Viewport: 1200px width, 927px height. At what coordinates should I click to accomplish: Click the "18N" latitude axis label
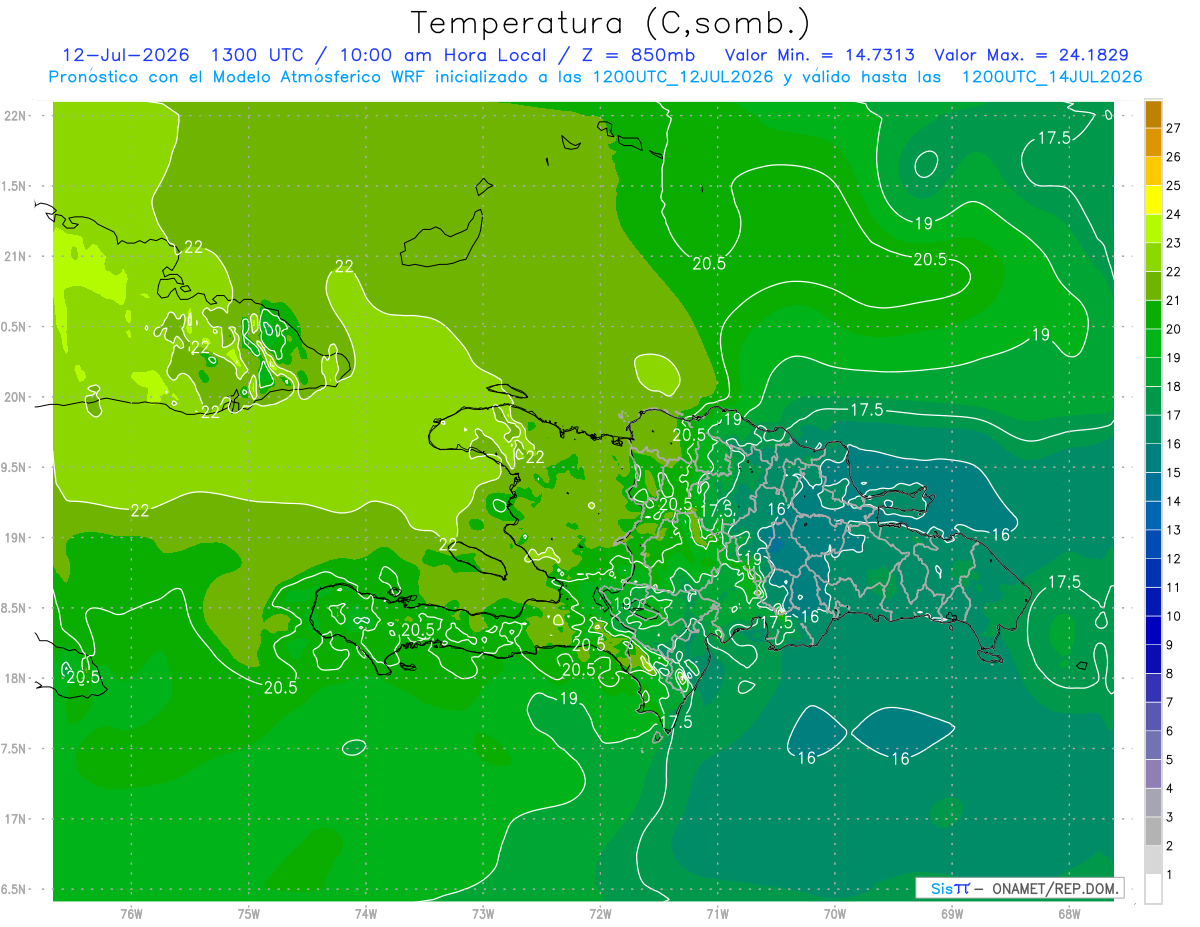(17, 678)
